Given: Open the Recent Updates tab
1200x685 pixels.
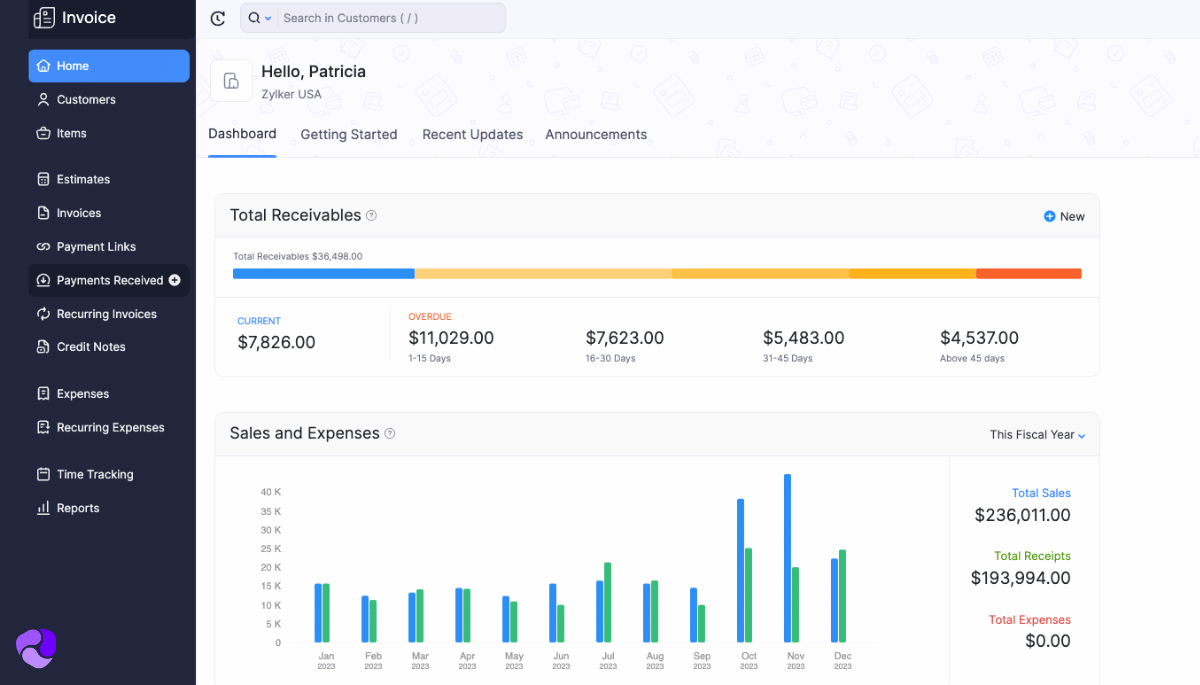Looking at the screenshot, I should click(x=472, y=134).
